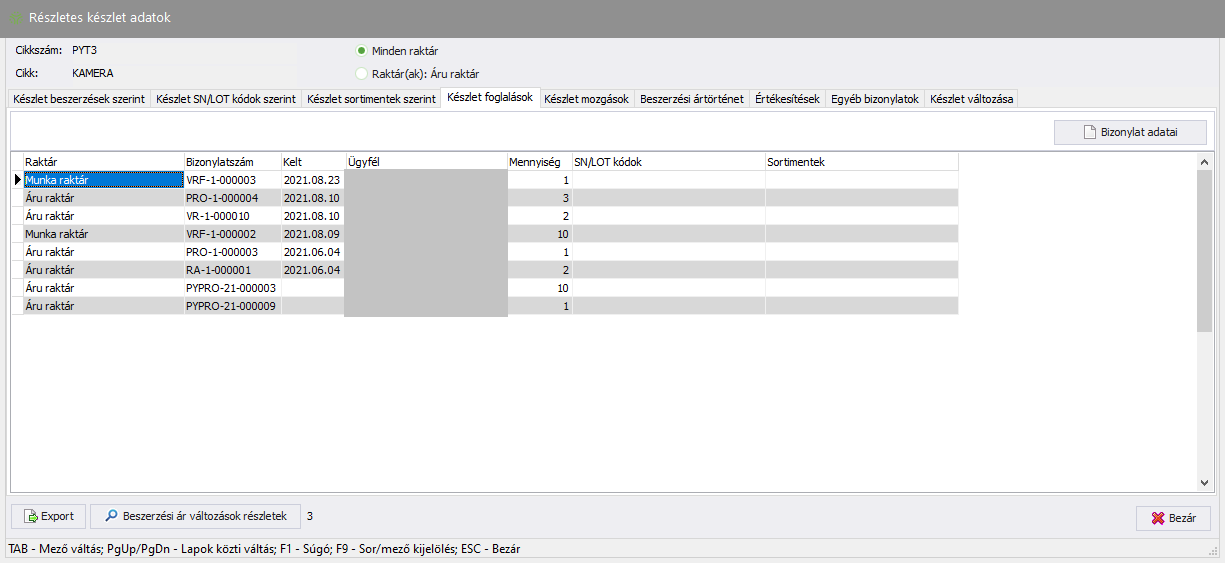Show the Készlet mozgások tab
The image size is (1225, 563).
(586, 99)
